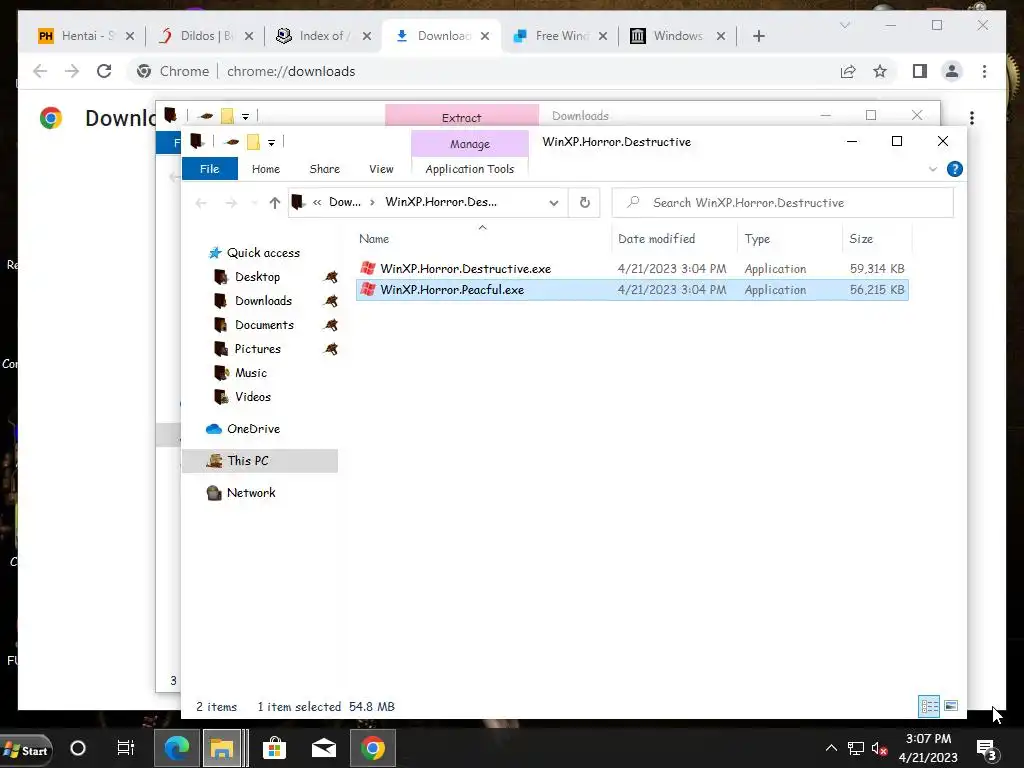
Task: Click the WinXP.Horror.Des... breadcrumb segment
Action: point(441,202)
